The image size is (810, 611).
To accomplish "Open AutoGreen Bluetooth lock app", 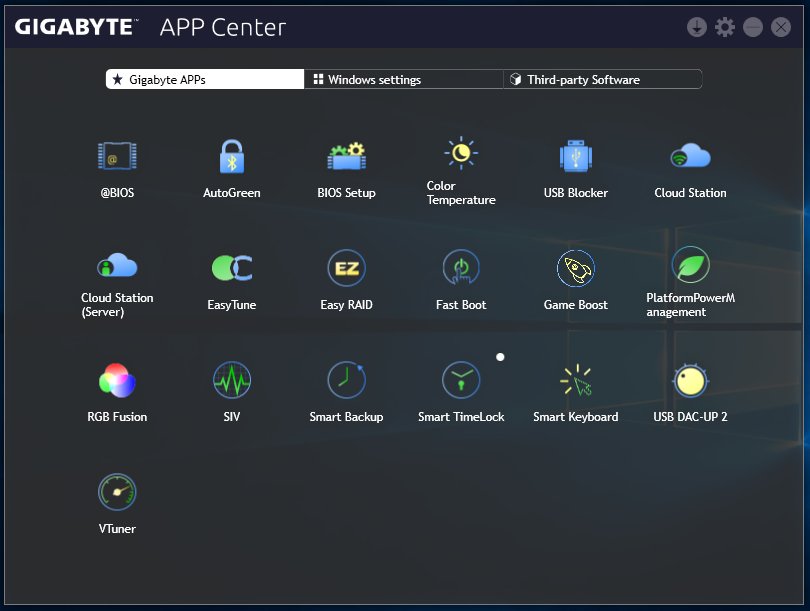I will (232, 158).
